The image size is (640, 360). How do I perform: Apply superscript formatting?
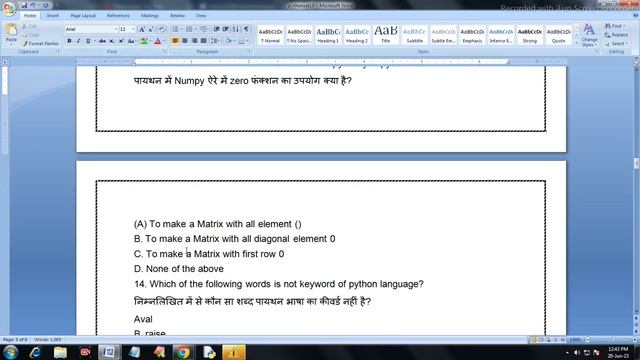[121, 41]
